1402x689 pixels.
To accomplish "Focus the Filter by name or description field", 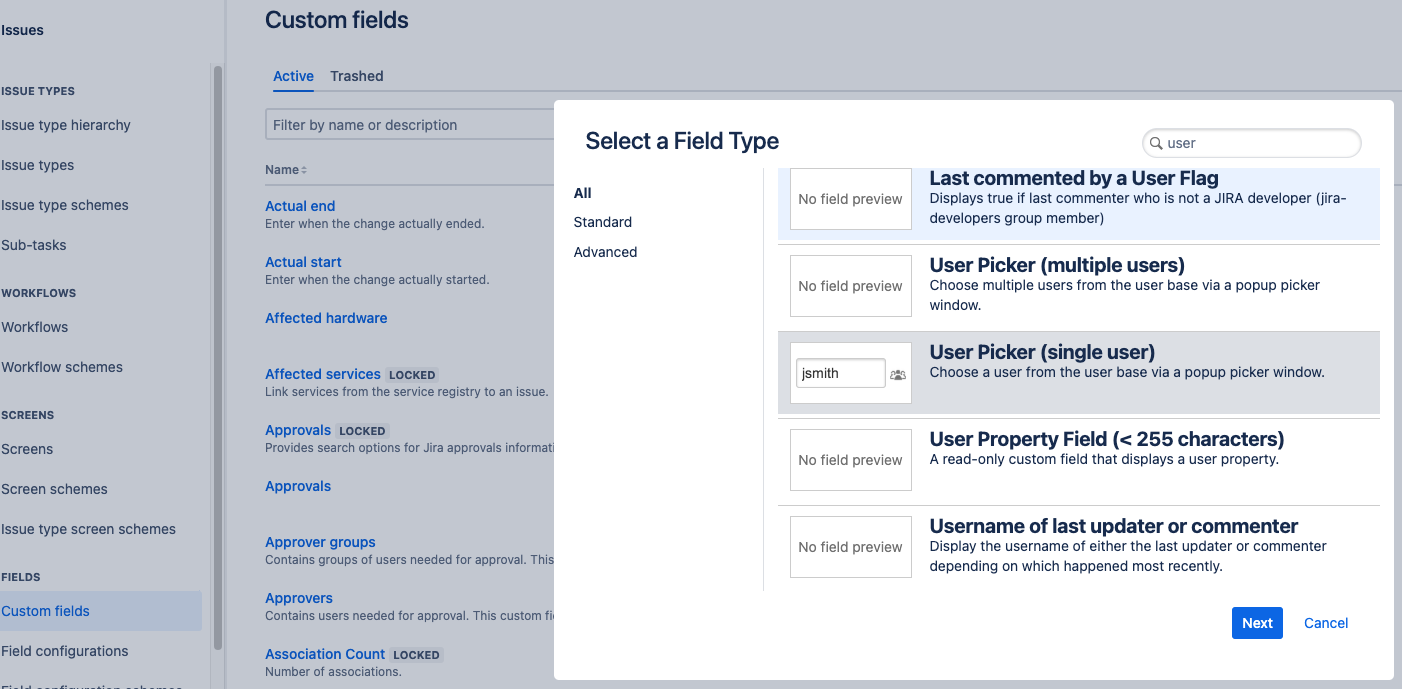I will 410,125.
